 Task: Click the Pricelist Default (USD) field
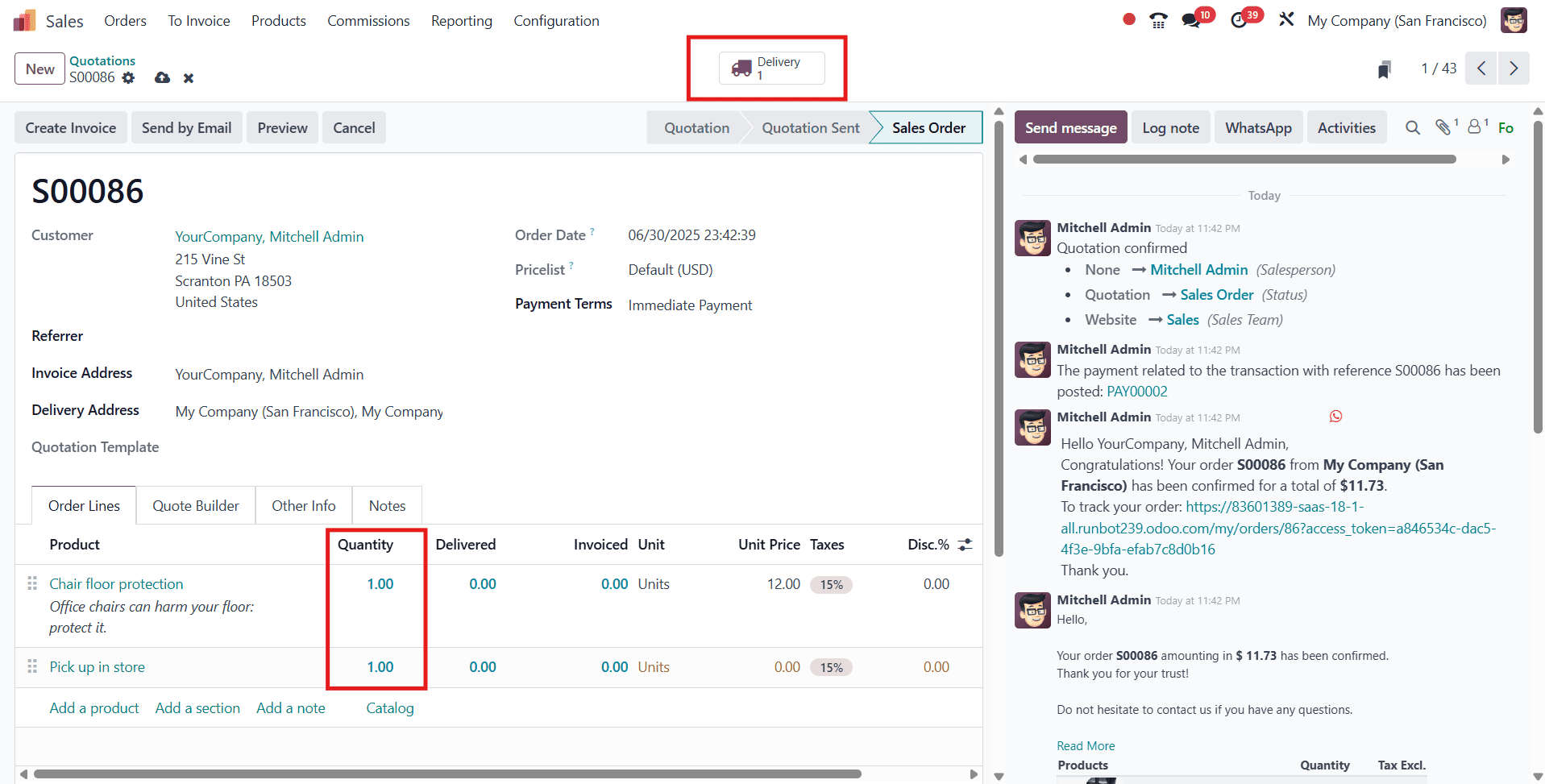[x=671, y=270]
